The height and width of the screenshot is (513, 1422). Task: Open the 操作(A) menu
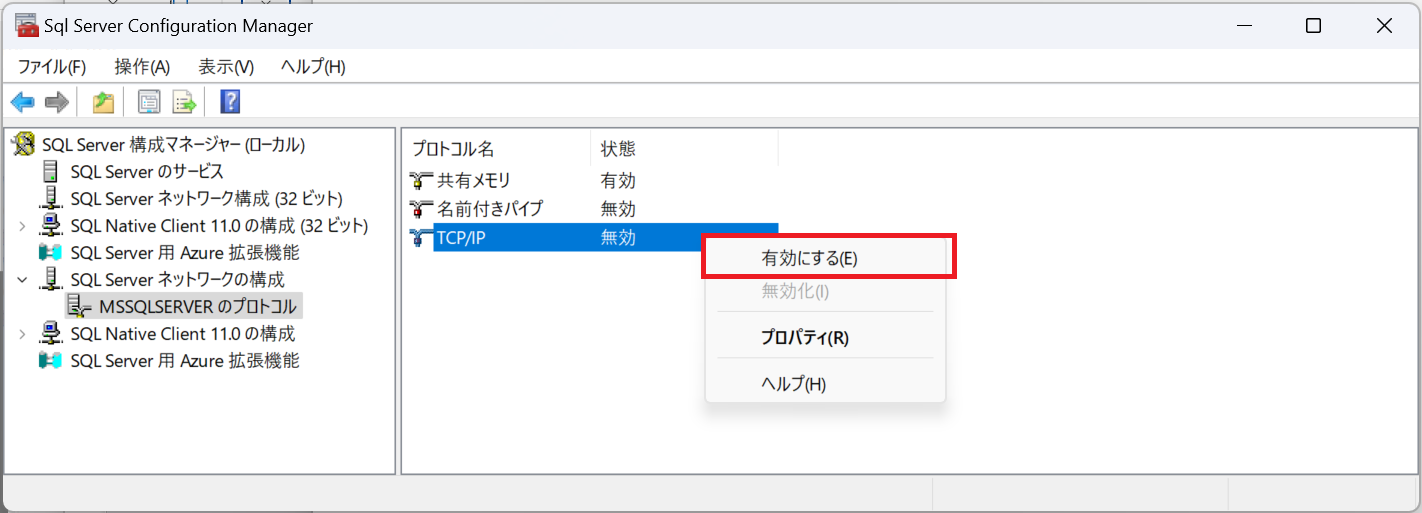[142, 67]
